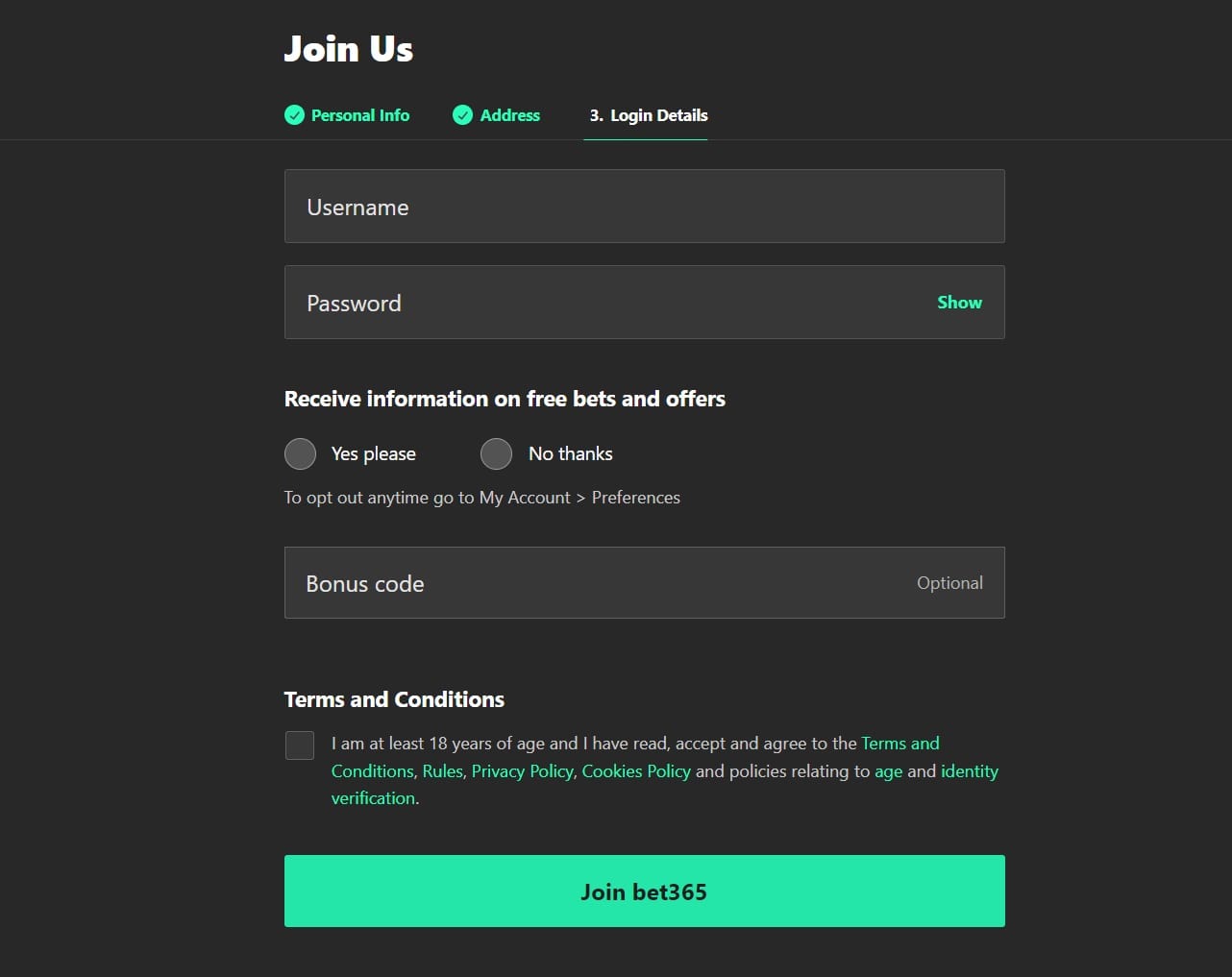Tick the age and terms agreement checkbox
The width and height of the screenshot is (1232, 977).
300,745
